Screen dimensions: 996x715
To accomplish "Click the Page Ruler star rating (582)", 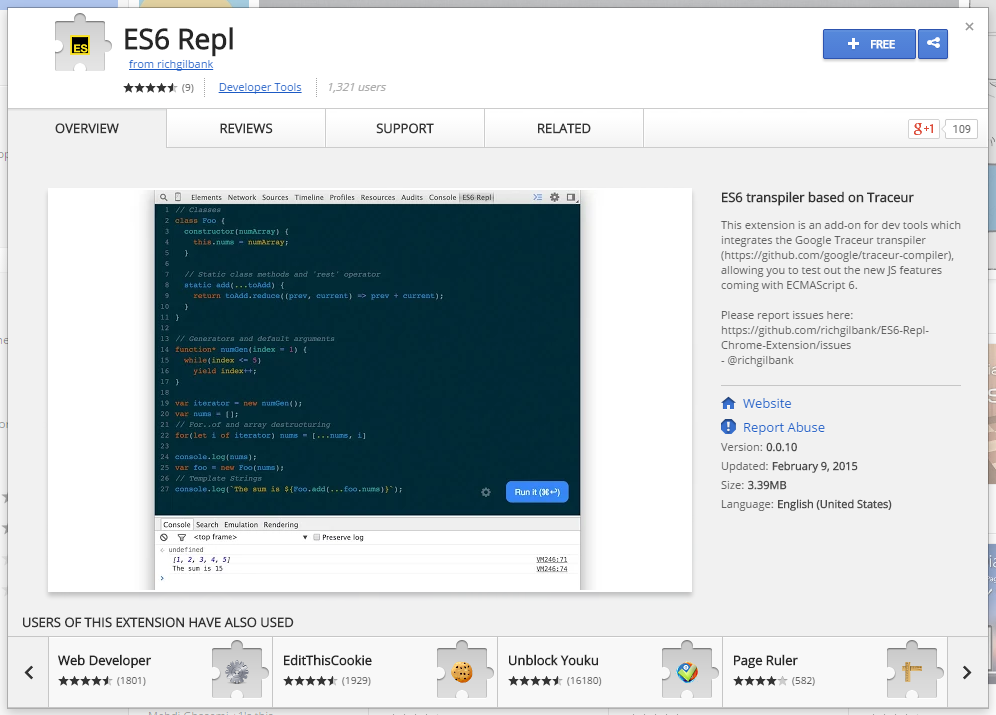I will point(774,681).
